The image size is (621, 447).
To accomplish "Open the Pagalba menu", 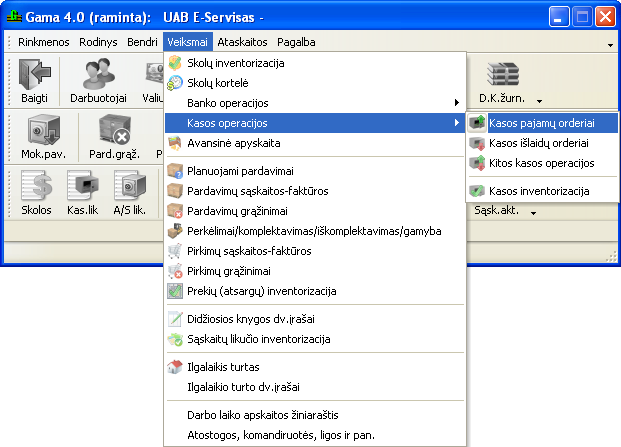I will [296, 42].
